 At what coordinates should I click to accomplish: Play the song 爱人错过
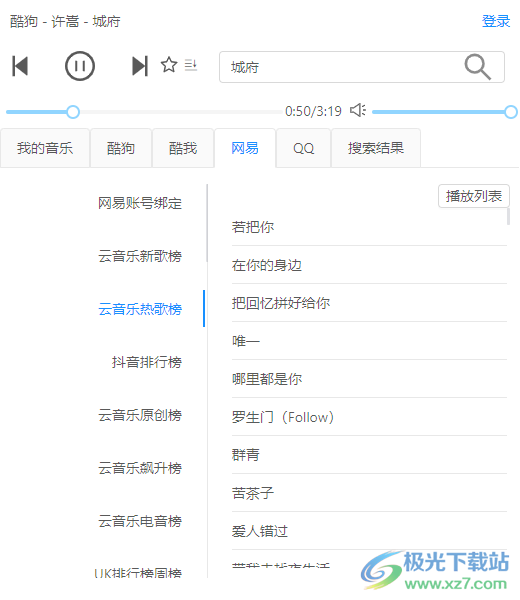pos(369,531)
